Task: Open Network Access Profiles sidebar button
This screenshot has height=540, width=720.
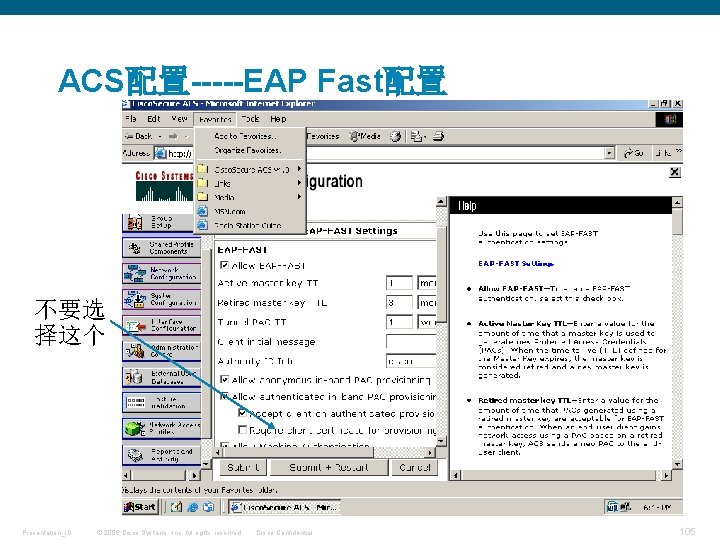Action: coord(162,428)
